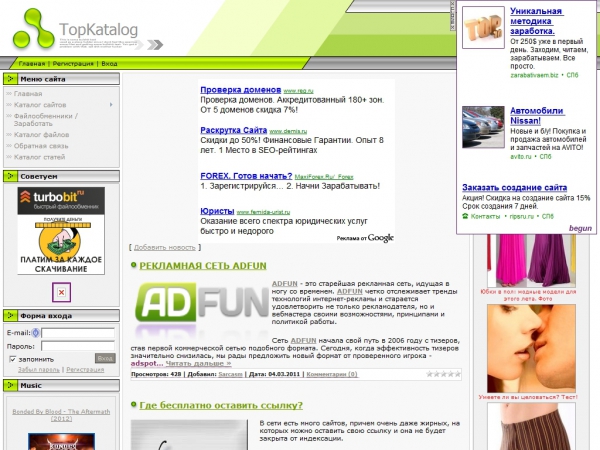The height and width of the screenshot is (450, 600).
Task: Click the TopKatalog green logo
Action: pyautogui.click(x=34, y=28)
